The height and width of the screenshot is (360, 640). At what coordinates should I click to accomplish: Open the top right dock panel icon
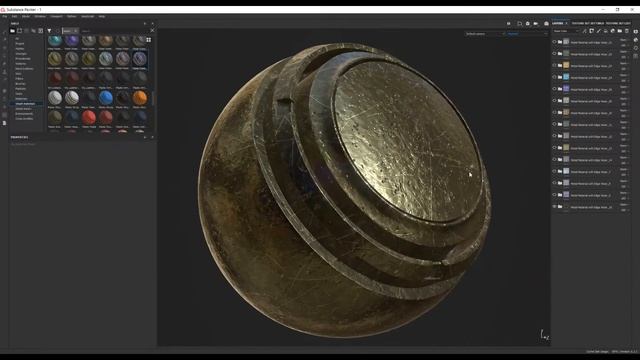click(636, 31)
